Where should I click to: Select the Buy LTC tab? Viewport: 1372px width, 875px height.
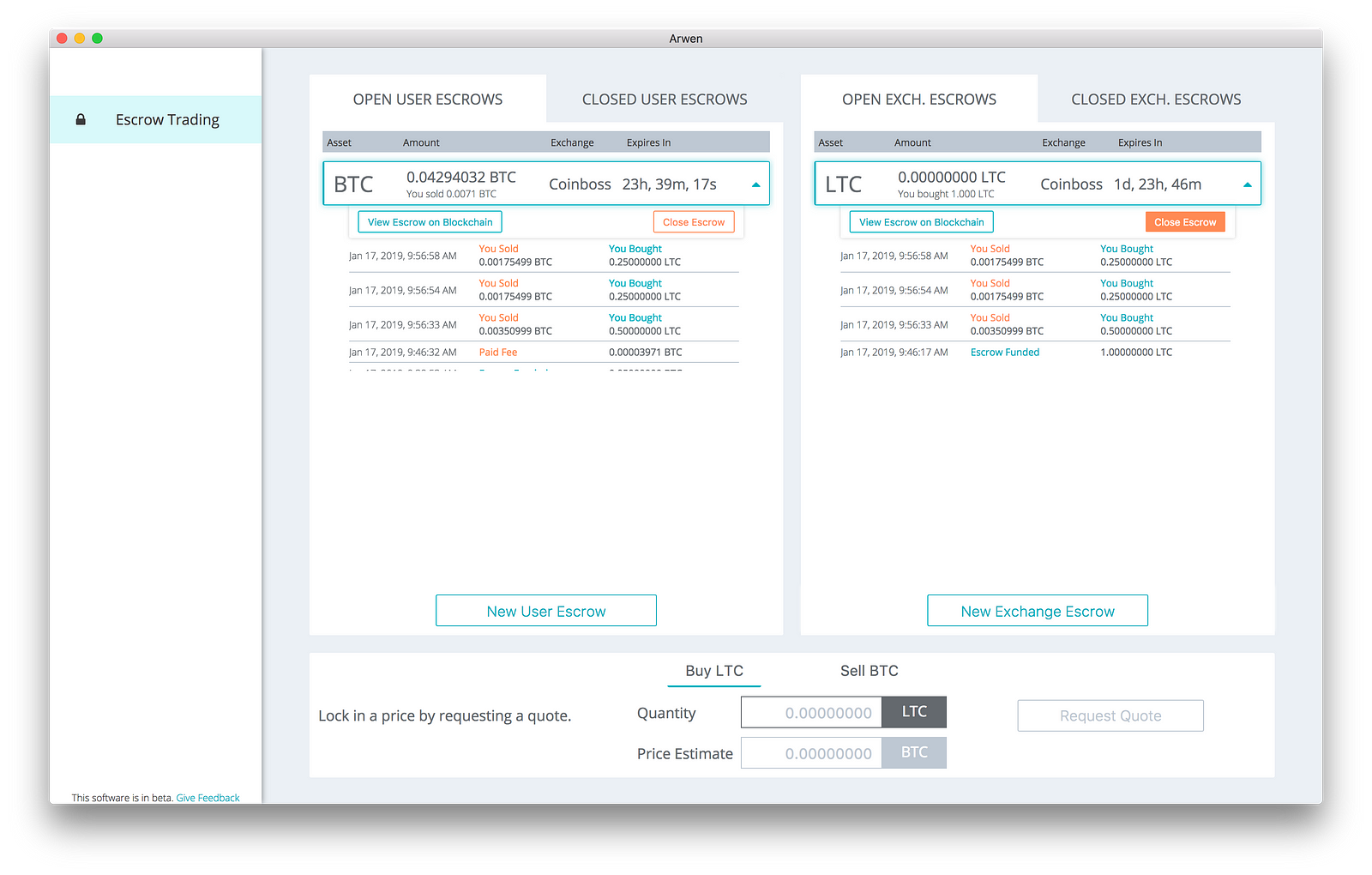(x=714, y=671)
